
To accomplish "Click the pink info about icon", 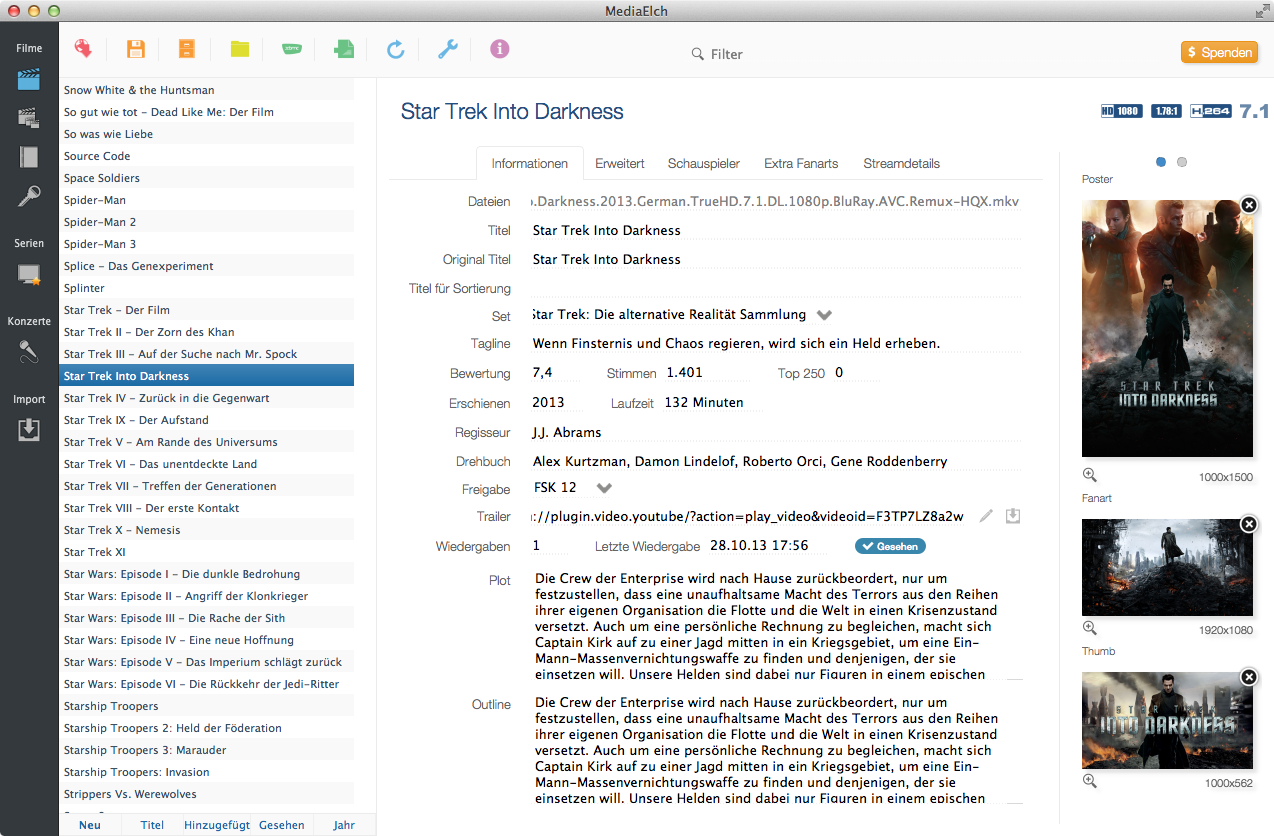I will click(500, 49).
